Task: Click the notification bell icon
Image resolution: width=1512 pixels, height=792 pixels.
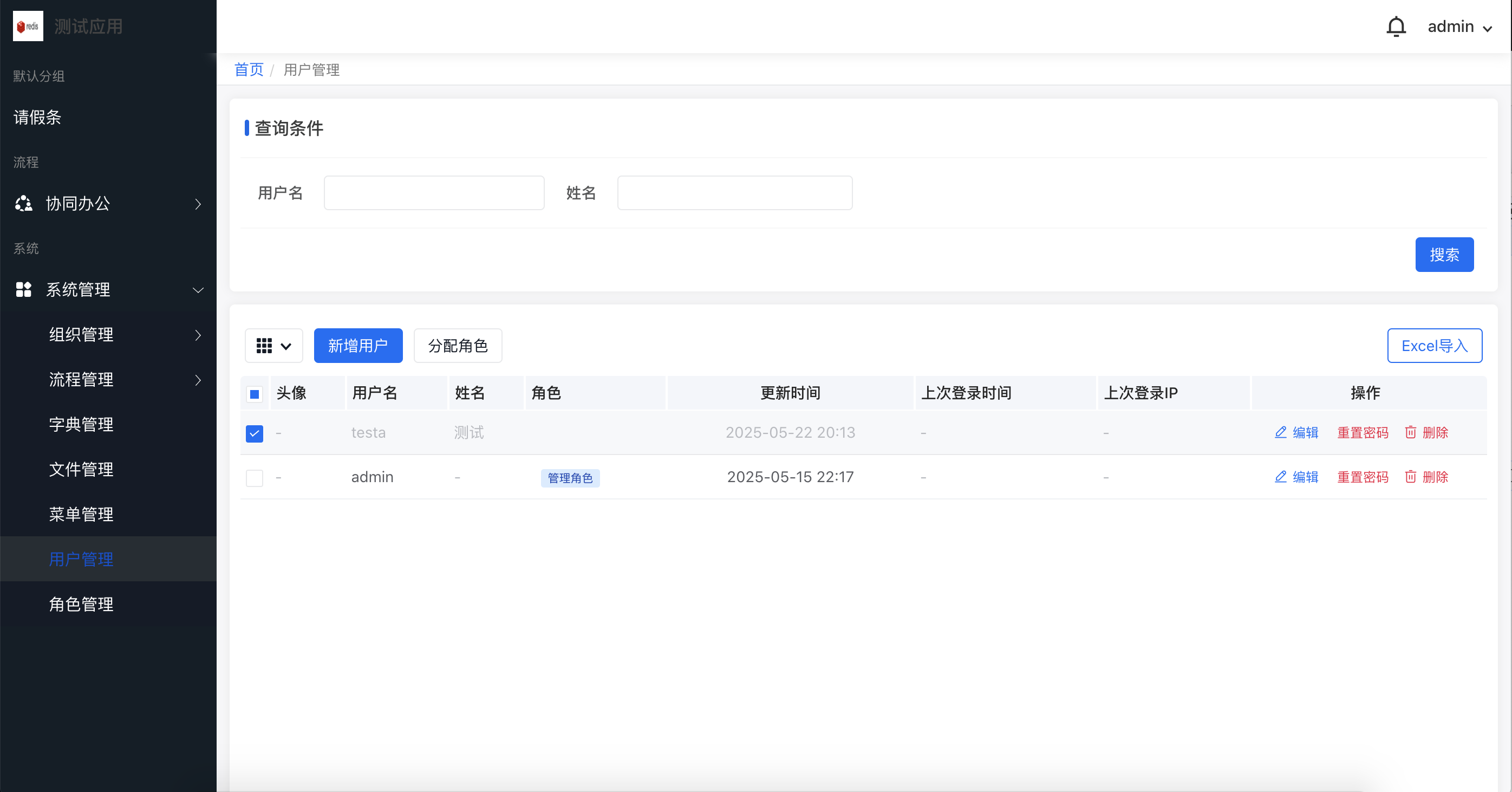Action: point(1396,27)
